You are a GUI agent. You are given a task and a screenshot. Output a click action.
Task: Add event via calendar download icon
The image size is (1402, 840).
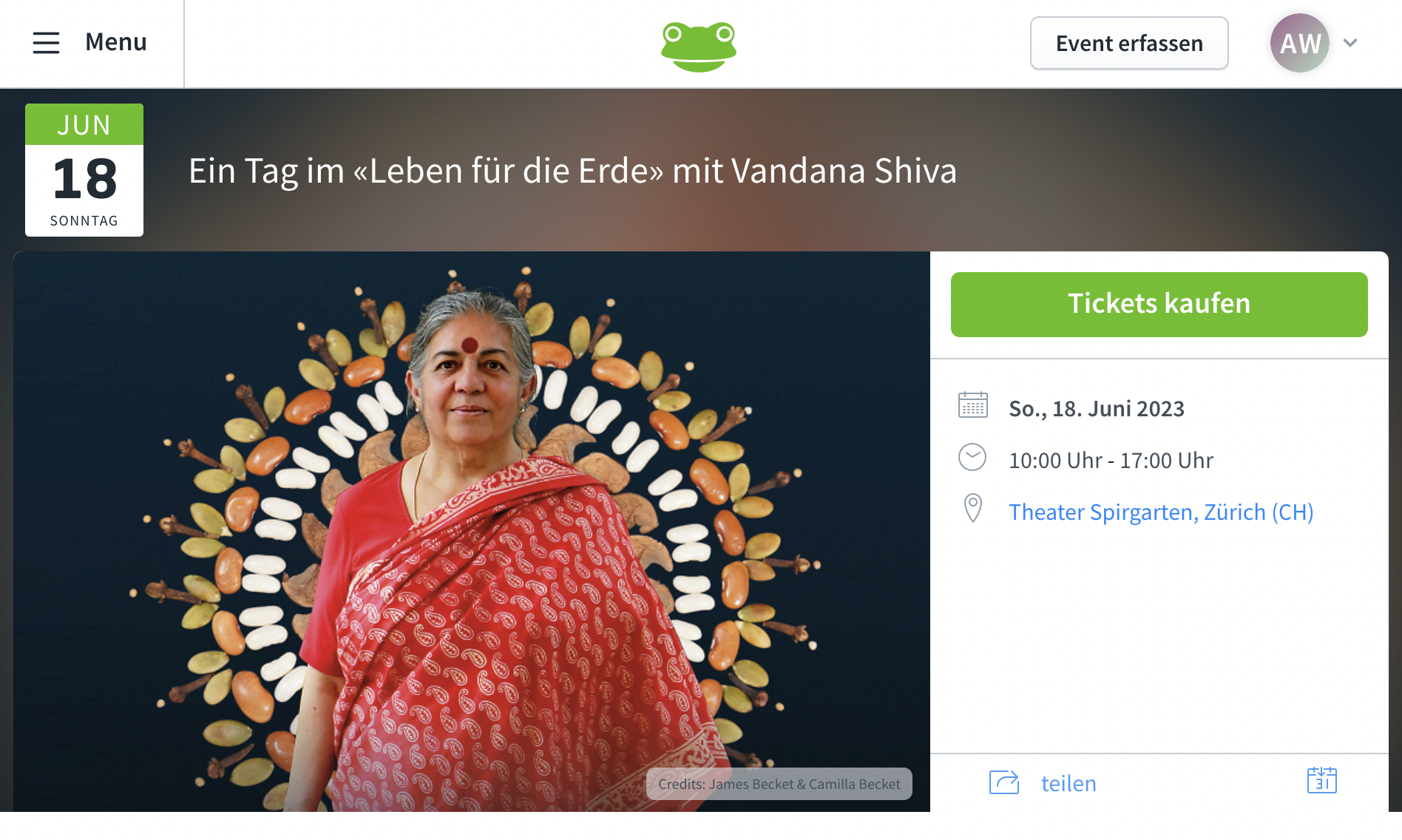pos(1321,781)
